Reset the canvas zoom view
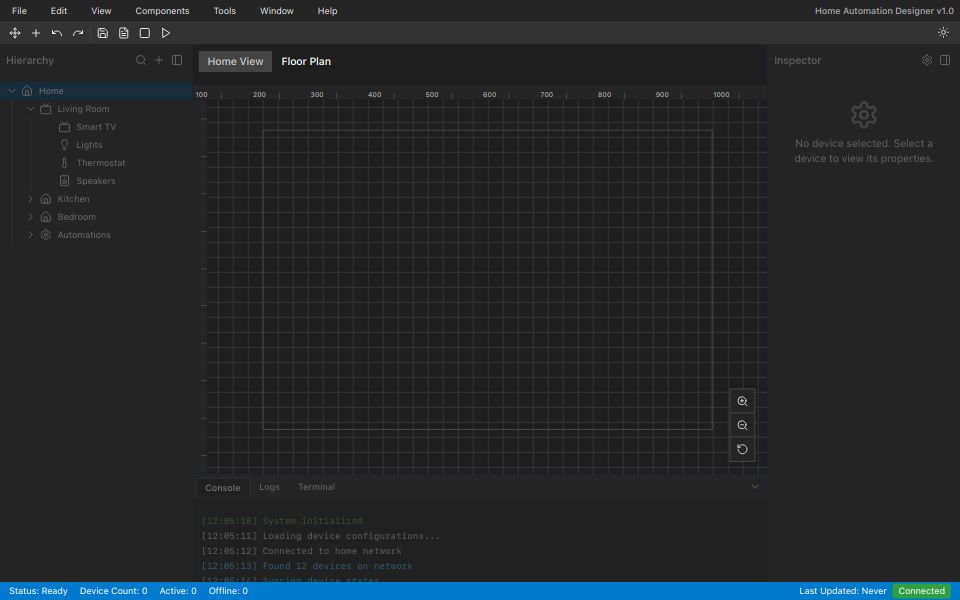This screenshot has height=600, width=960. (742, 449)
